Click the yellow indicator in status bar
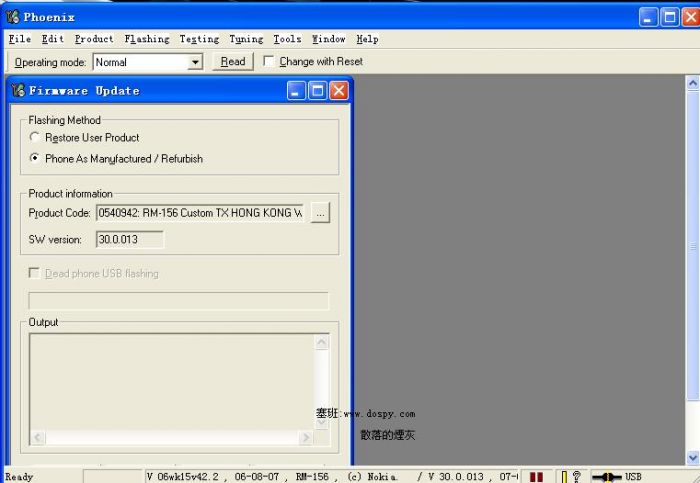 [x=564, y=477]
